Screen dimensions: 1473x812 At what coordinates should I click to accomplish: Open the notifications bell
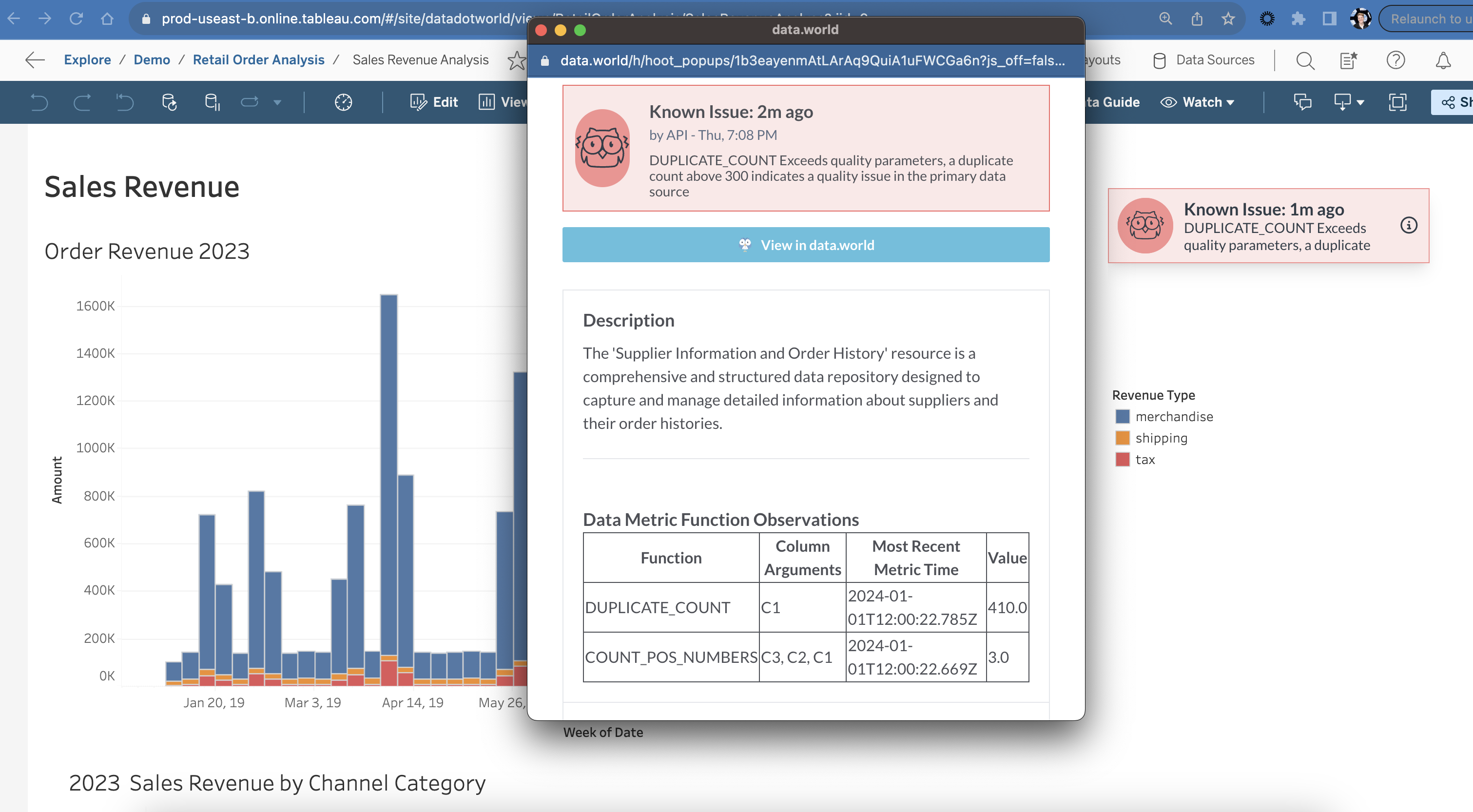point(1443,60)
